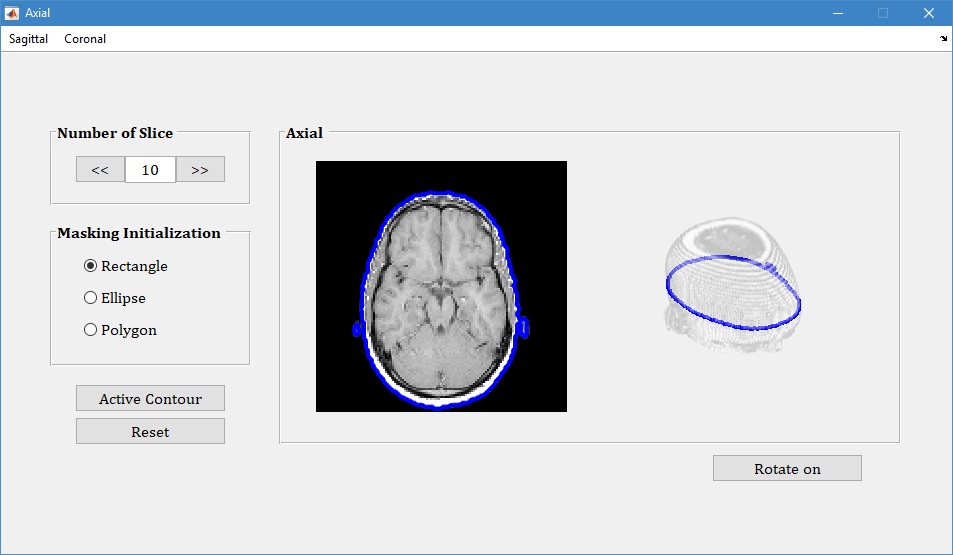Click the slice number field showing 10

pyautogui.click(x=150, y=169)
